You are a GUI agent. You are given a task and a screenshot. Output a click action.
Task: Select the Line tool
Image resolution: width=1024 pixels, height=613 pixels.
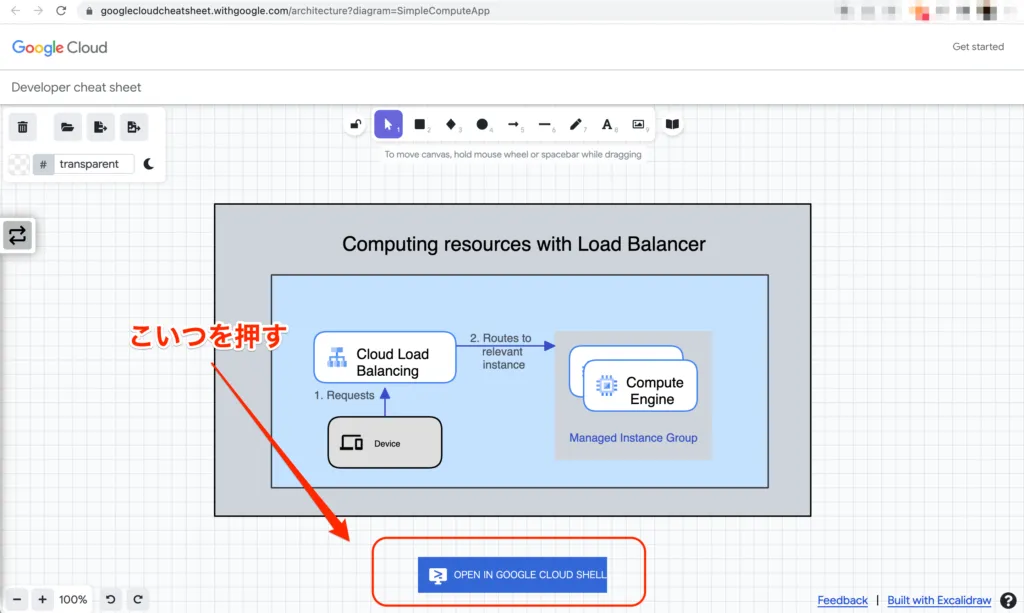(x=545, y=124)
